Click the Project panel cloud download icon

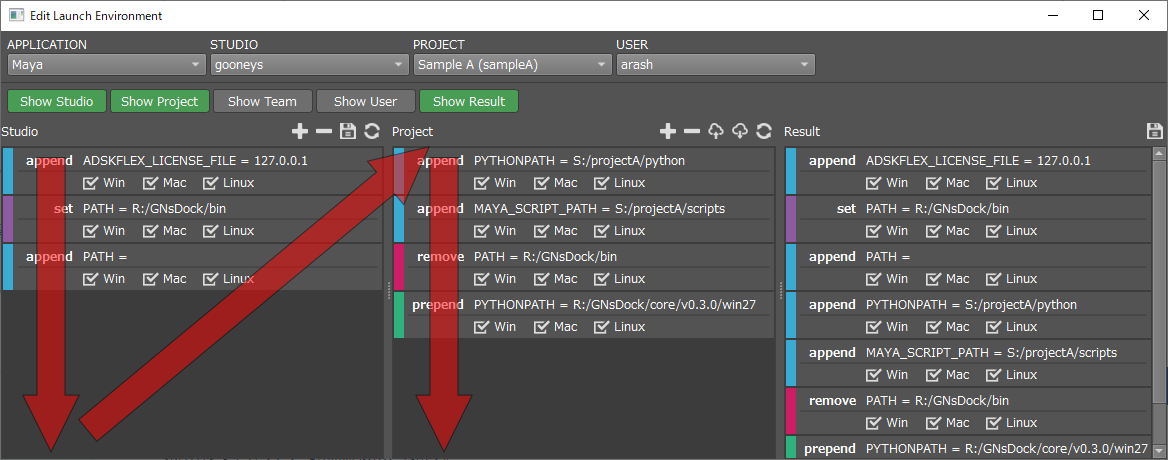[x=740, y=131]
